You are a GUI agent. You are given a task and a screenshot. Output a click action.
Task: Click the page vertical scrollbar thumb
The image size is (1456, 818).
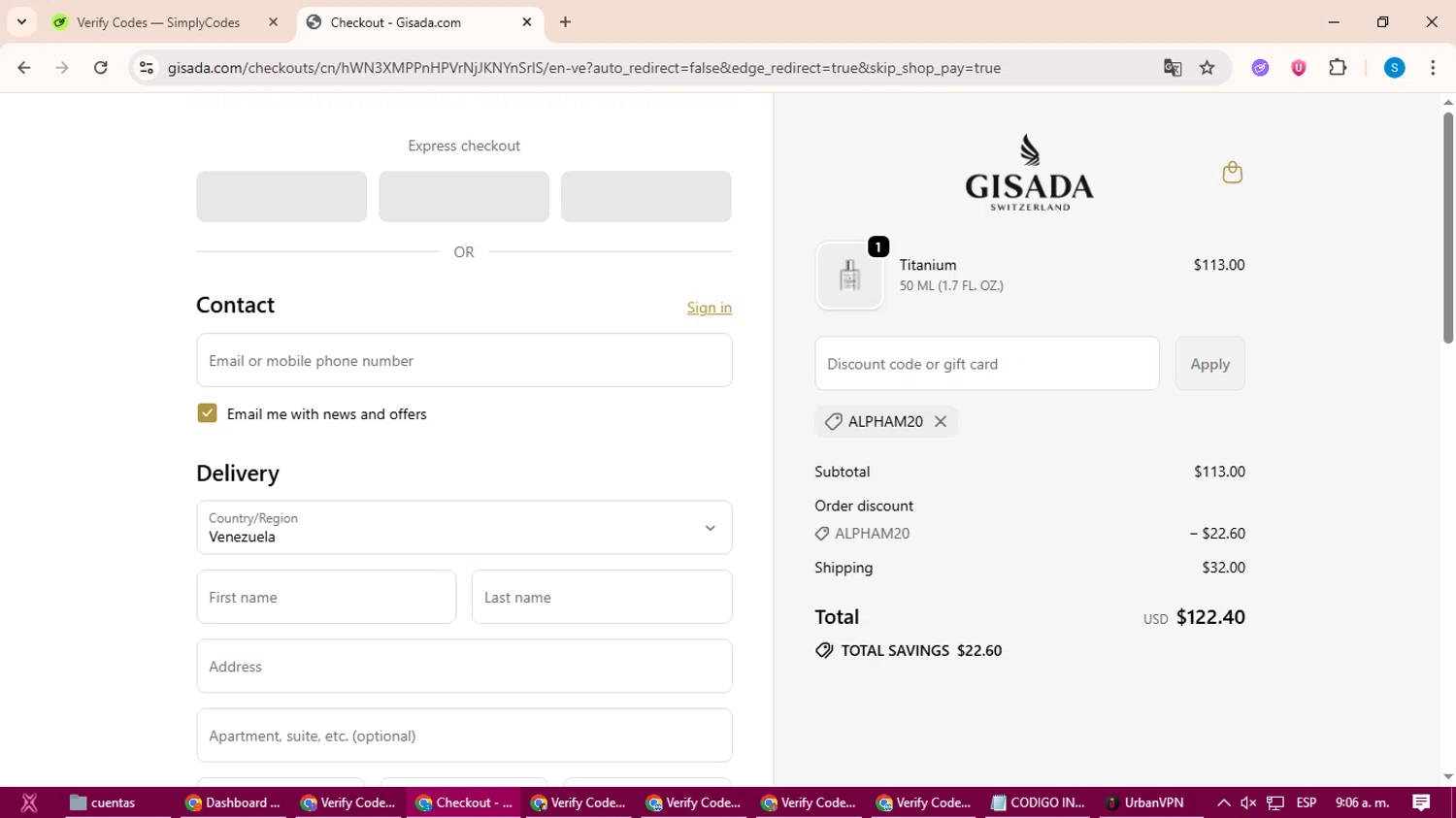(1447, 228)
